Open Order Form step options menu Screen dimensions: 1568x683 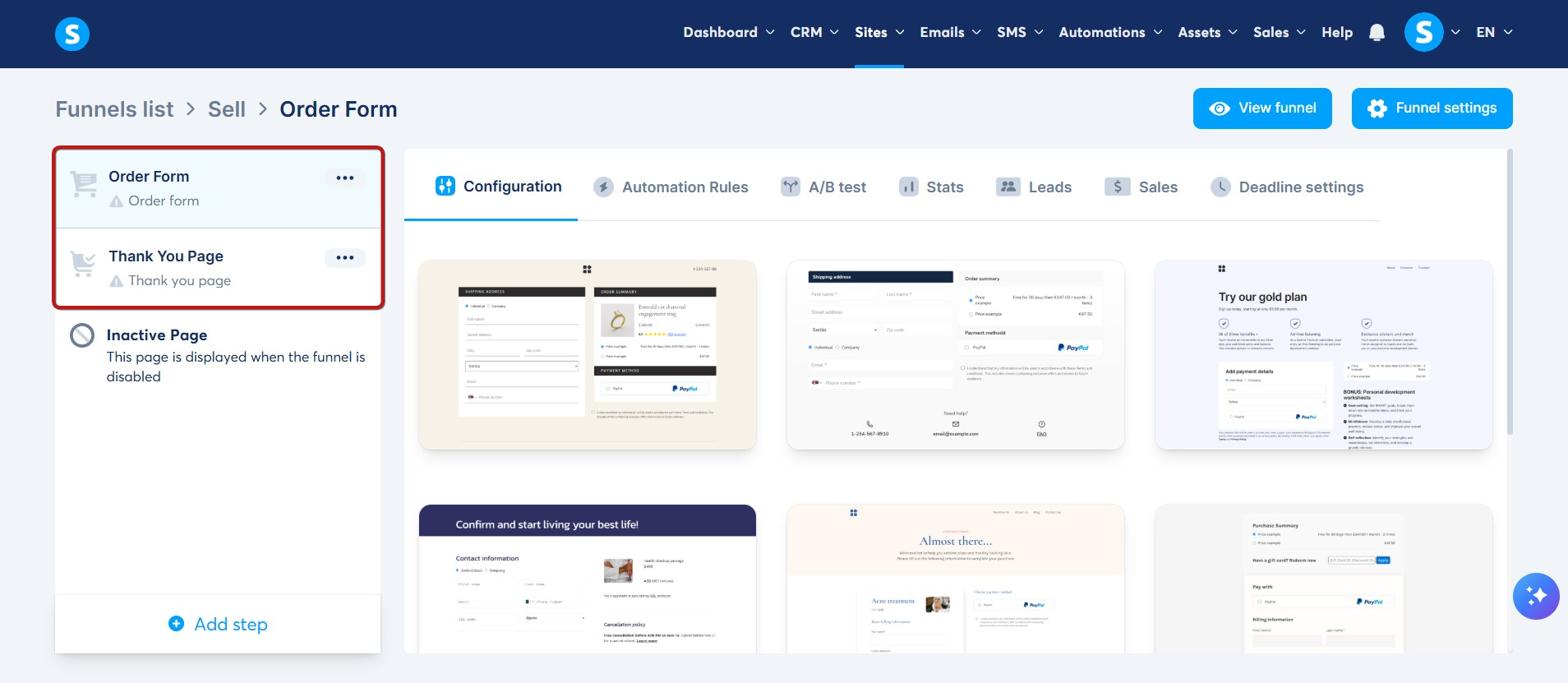click(345, 178)
